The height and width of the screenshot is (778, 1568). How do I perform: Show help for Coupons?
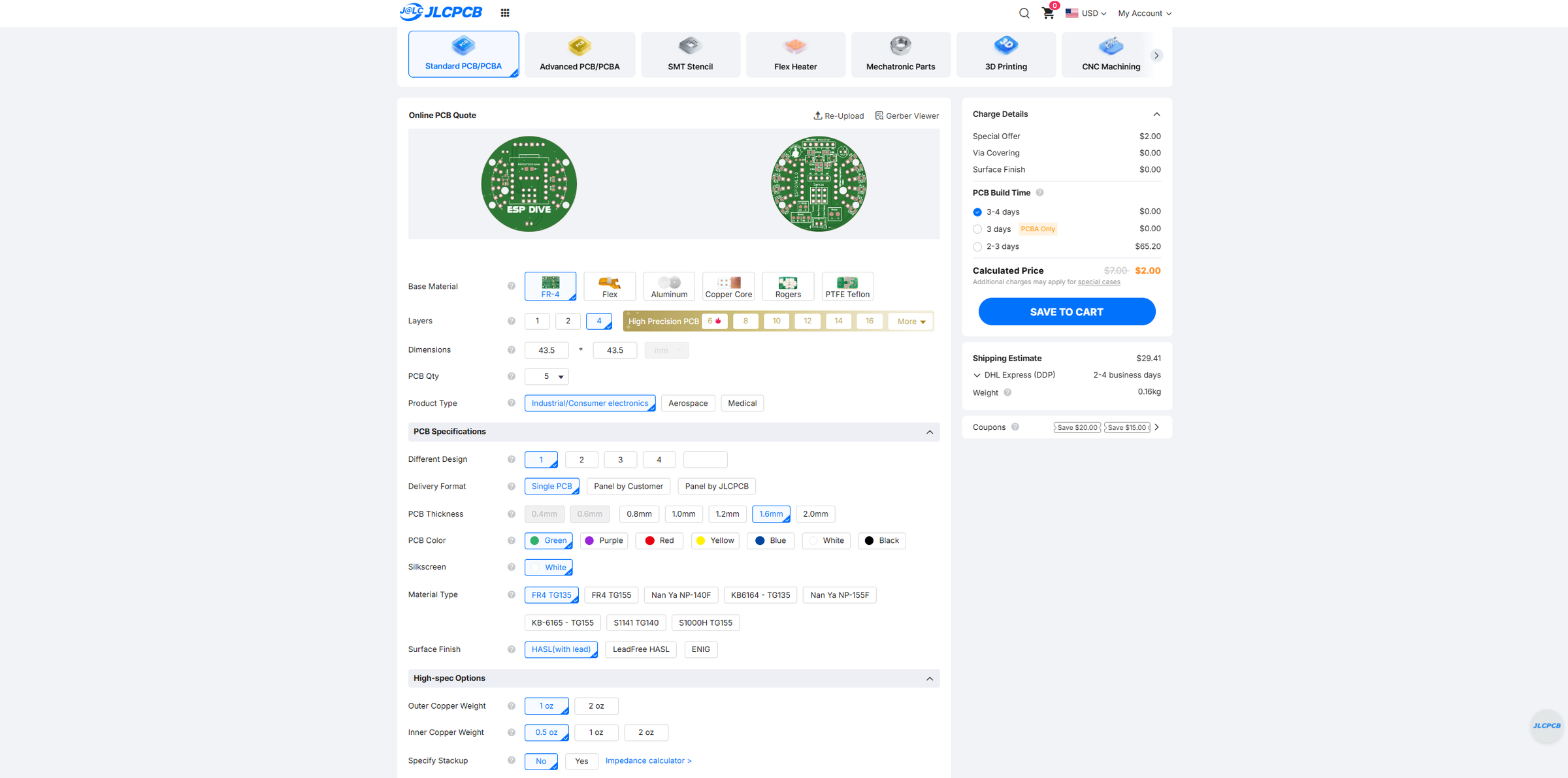click(1015, 427)
